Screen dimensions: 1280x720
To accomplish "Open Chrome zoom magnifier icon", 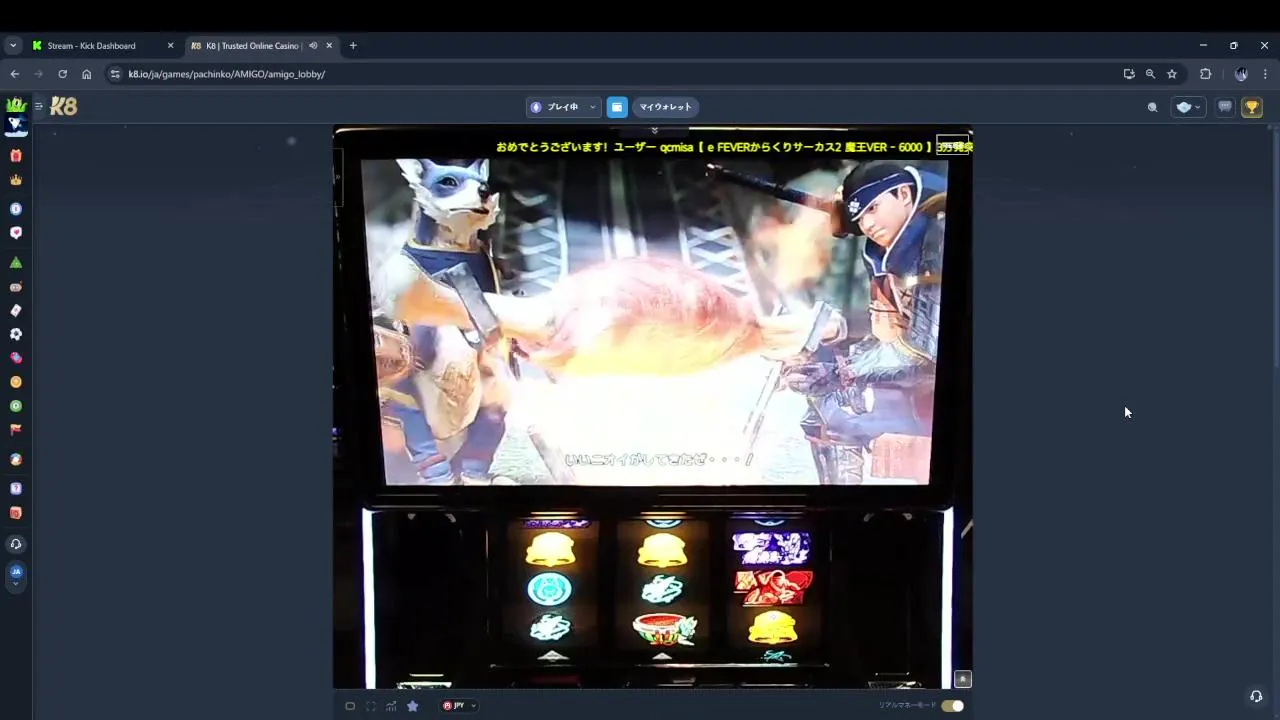I will coord(1150,74).
